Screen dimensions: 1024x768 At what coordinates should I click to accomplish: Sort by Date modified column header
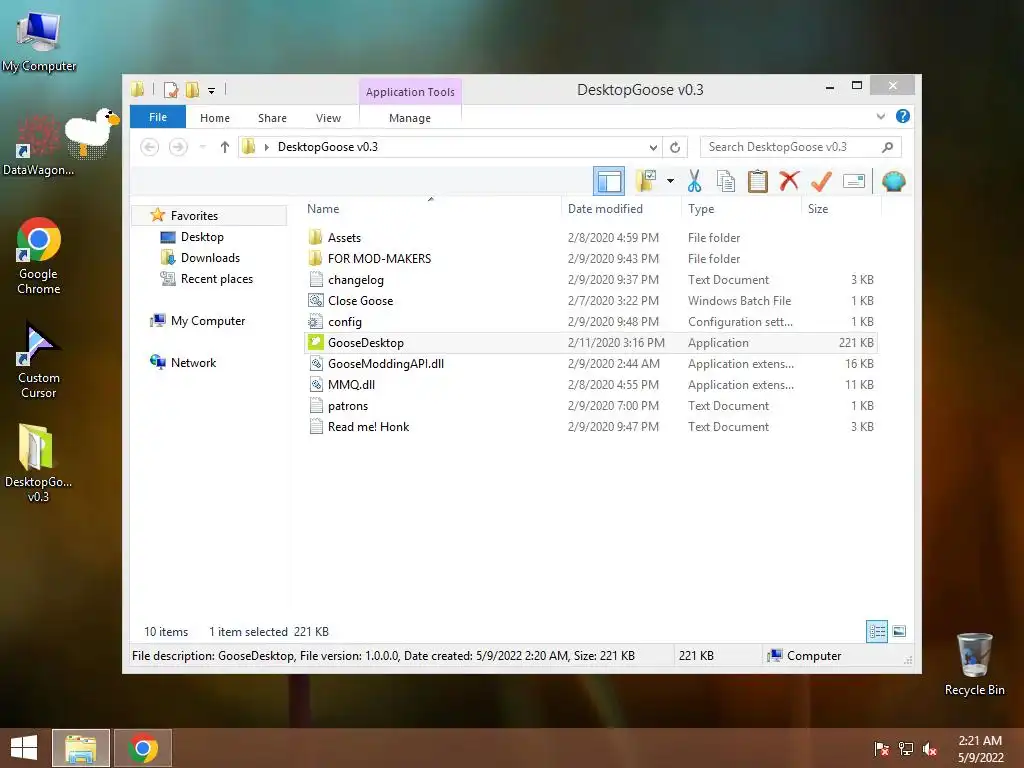pyautogui.click(x=605, y=209)
